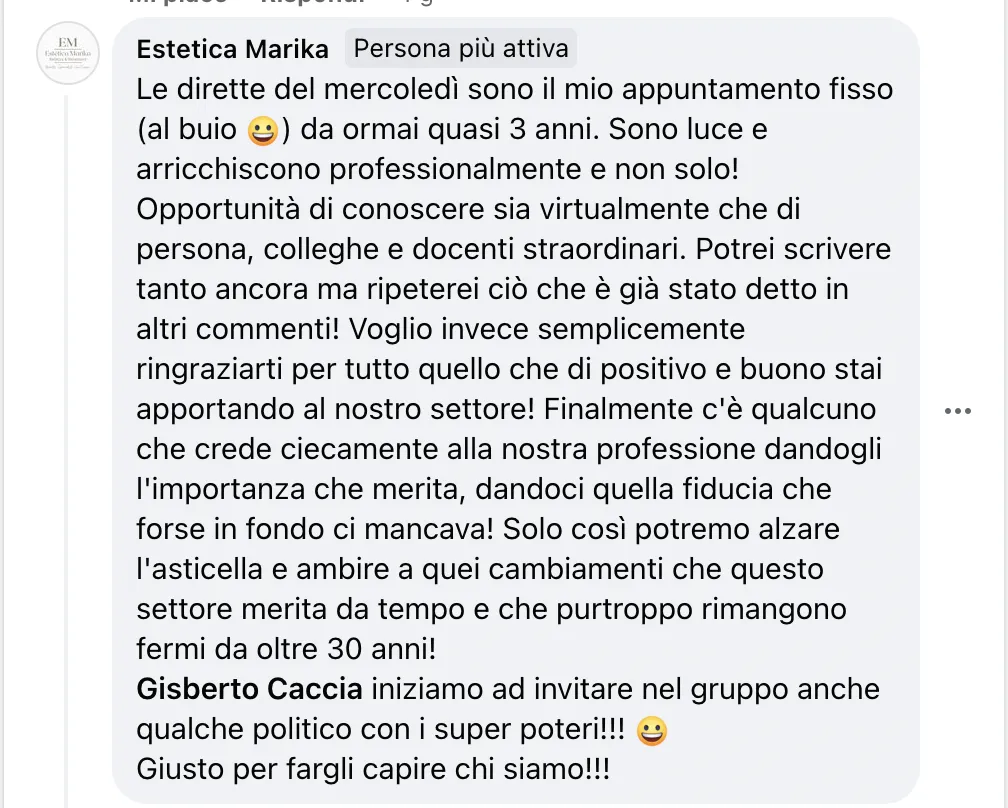Click the word 'Opportunità' in the comment

218,210
